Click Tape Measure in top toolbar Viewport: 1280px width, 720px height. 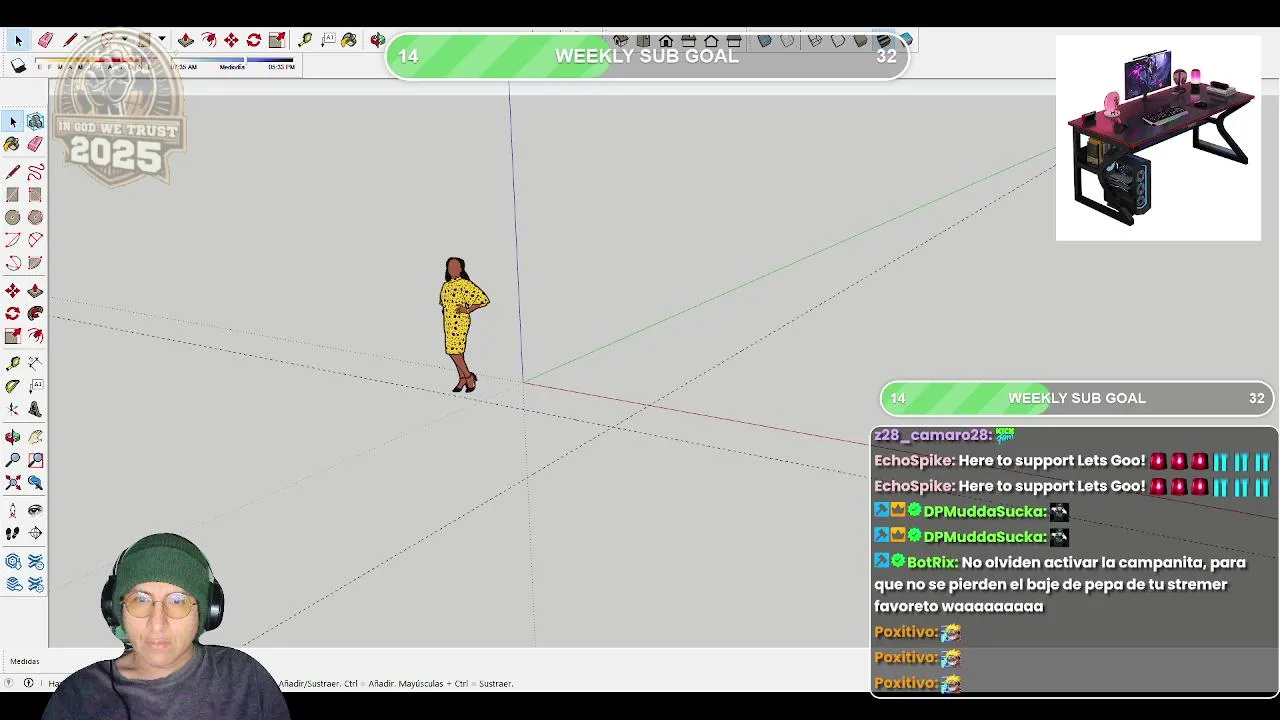click(305, 40)
